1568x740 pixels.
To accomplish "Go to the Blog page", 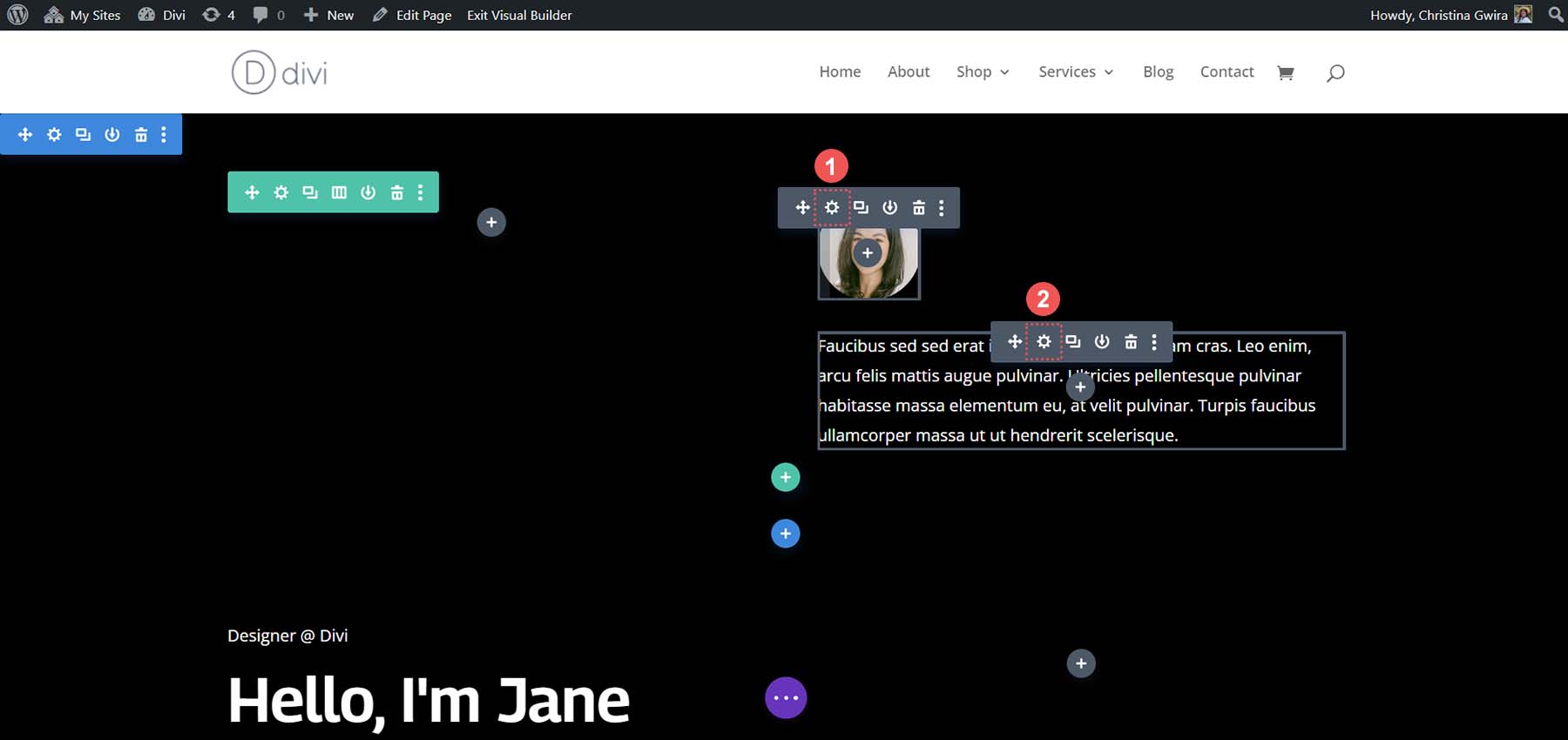I will (x=1158, y=72).
